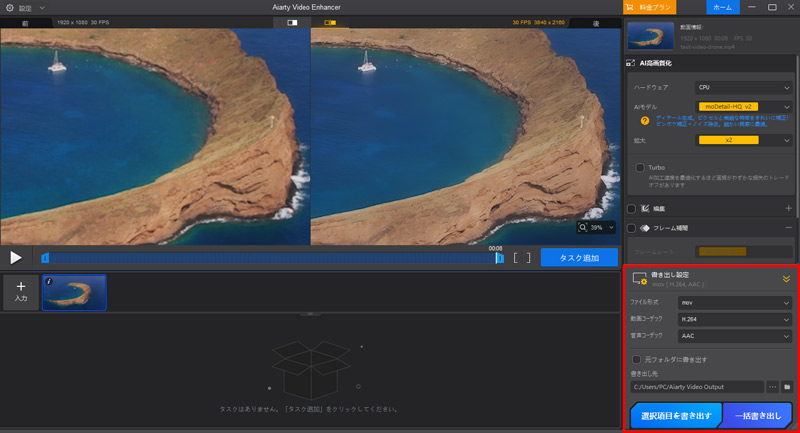The image size is (800, 433).
Task: Add input file with plus button
Action: tap(21, 292)
